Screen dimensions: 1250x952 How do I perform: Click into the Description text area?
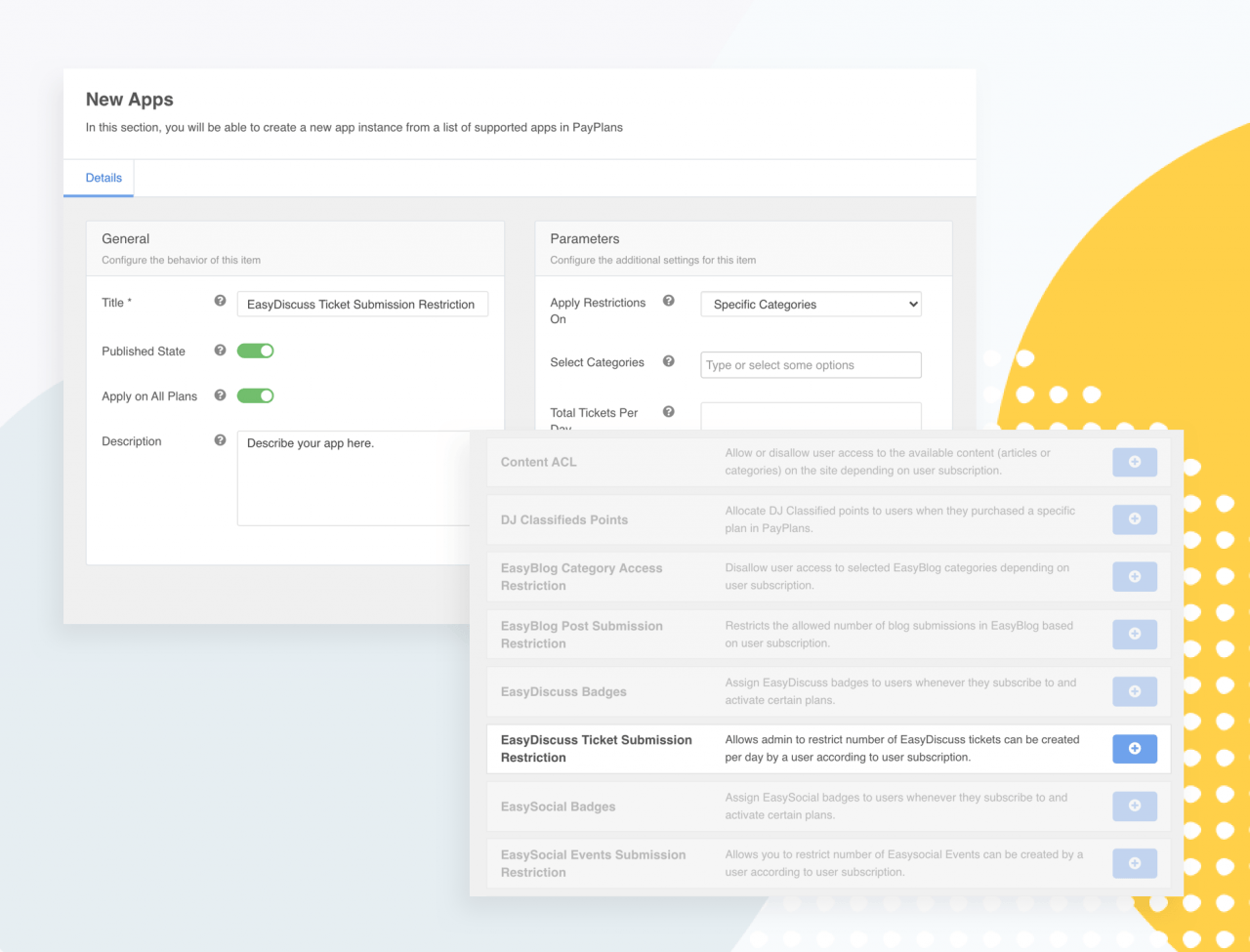click(x=355, y=478)
